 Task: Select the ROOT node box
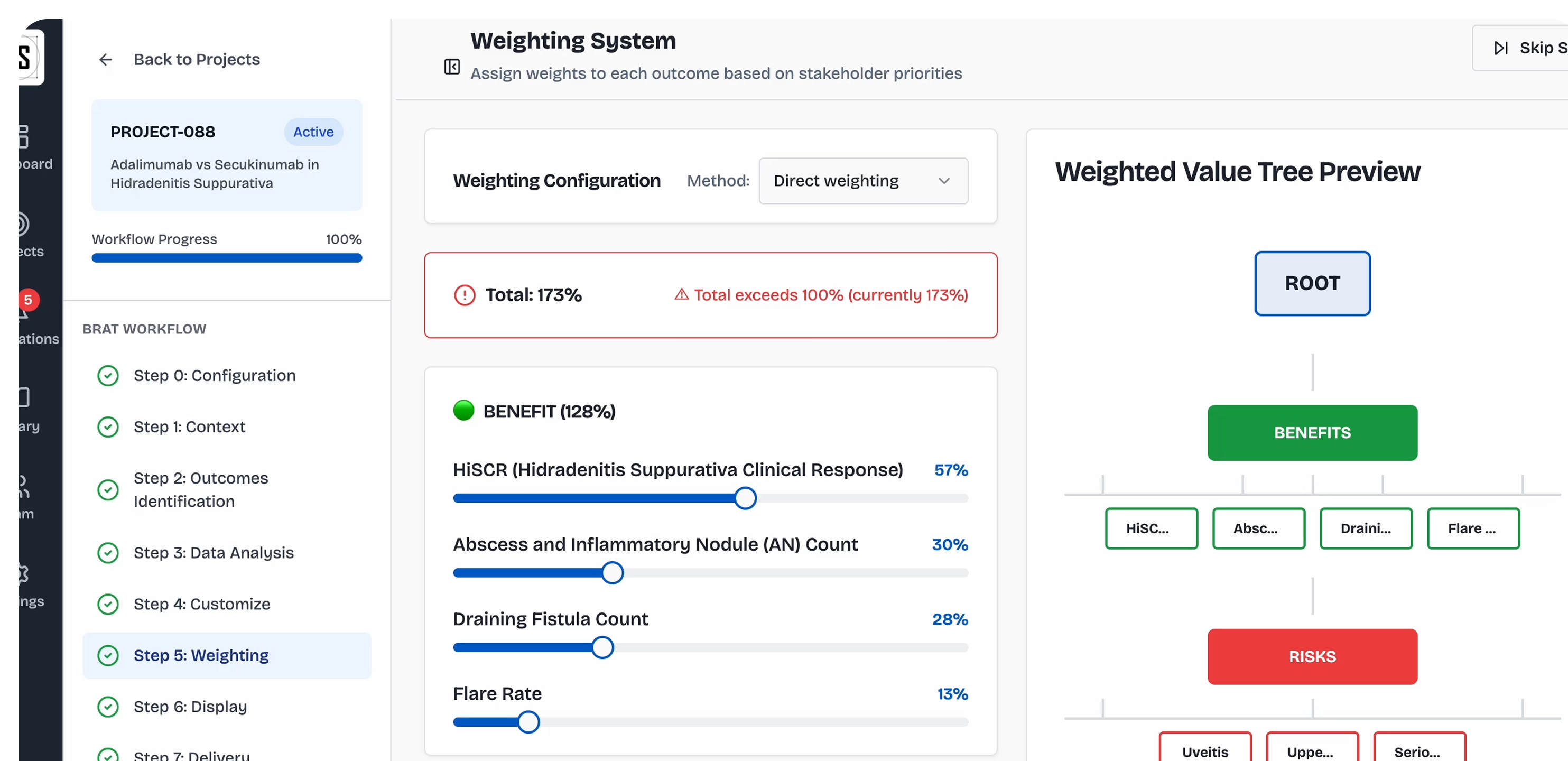(1312, 284)
